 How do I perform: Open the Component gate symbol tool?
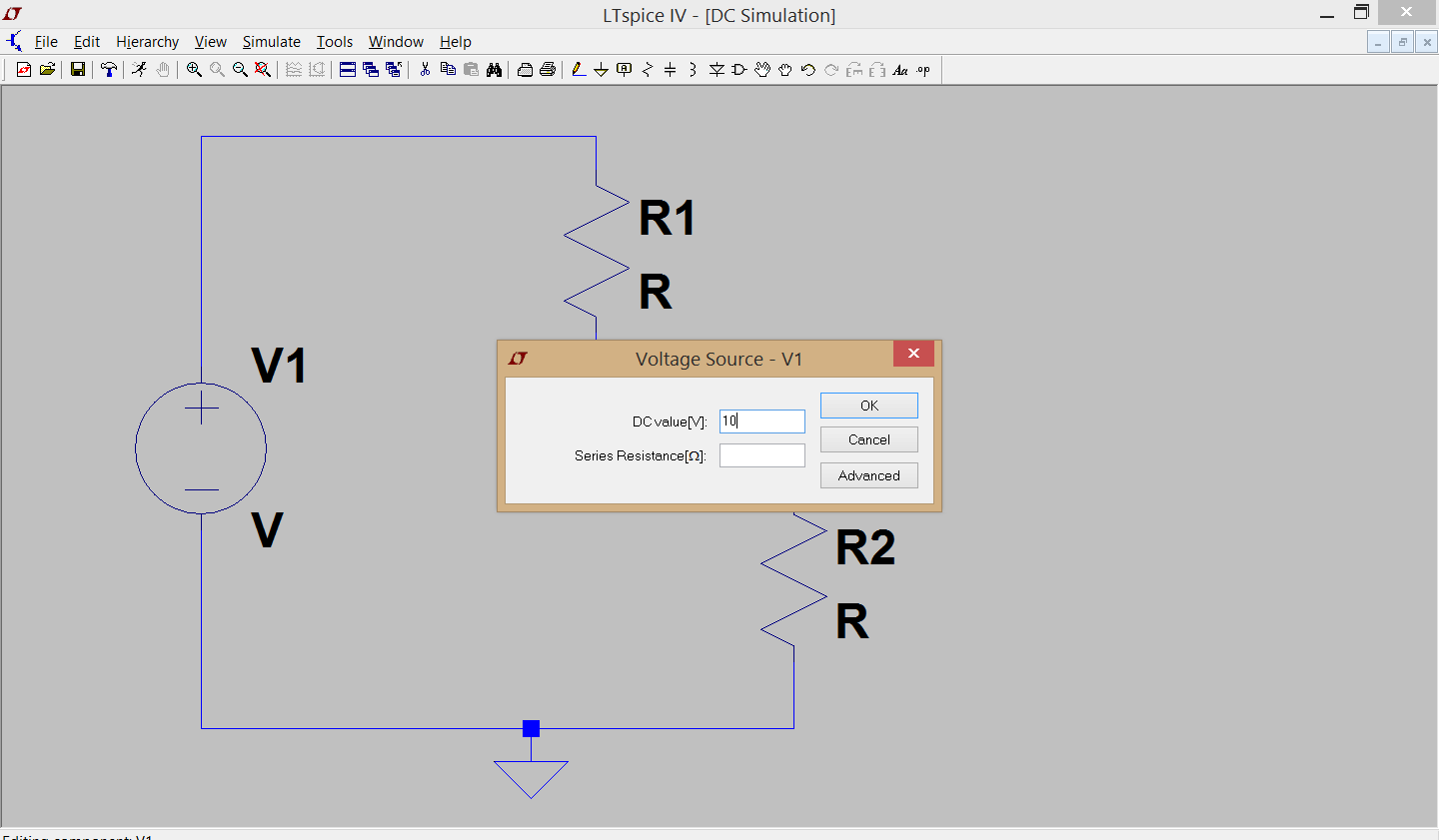[x=739, y=70]
